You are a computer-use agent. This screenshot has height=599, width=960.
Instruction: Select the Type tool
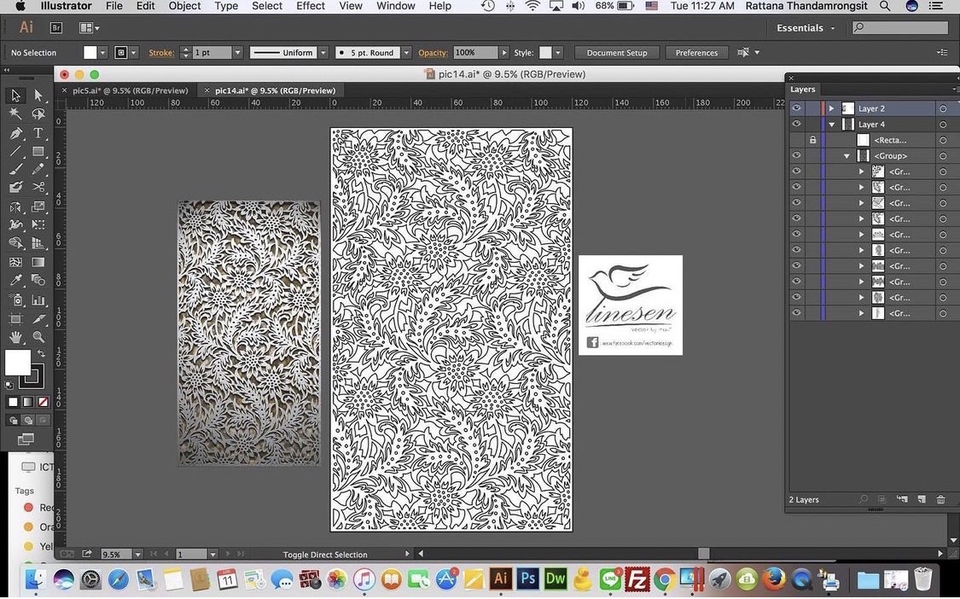(37, 131)
